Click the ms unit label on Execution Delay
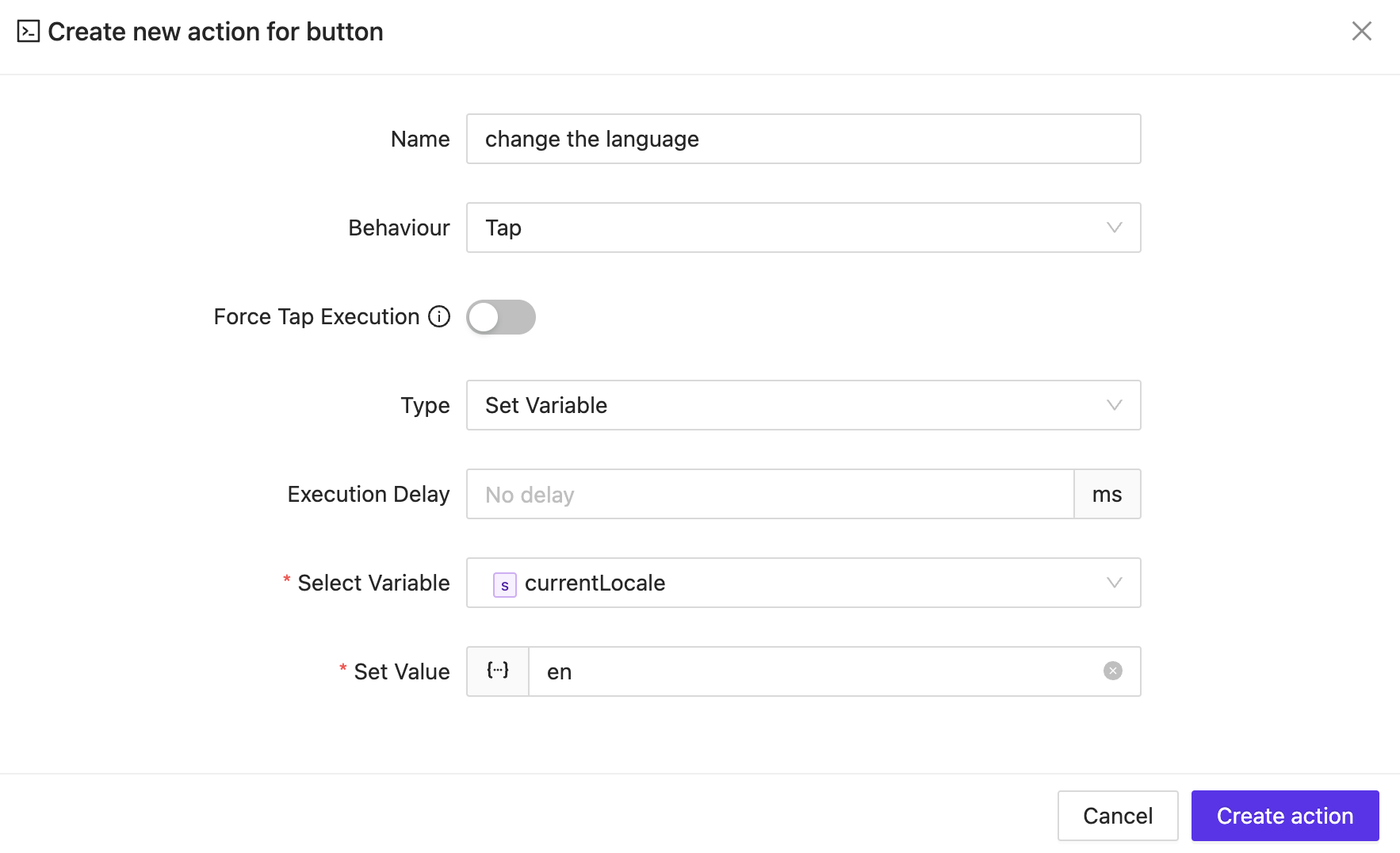Screen dimensions: 1400x853 pos(1107,494)
